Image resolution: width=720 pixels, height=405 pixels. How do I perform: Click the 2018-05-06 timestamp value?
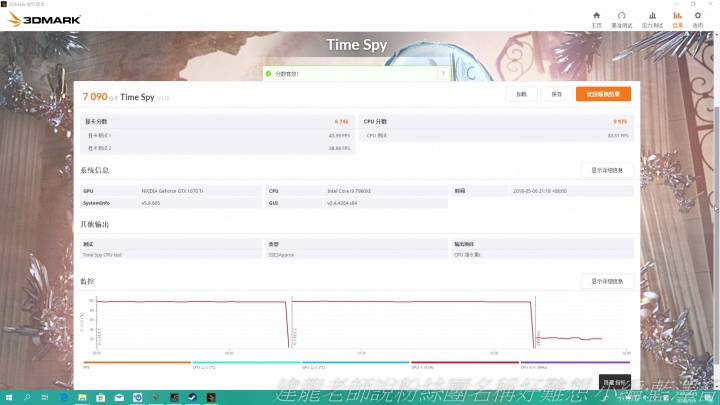click(540, 191)
